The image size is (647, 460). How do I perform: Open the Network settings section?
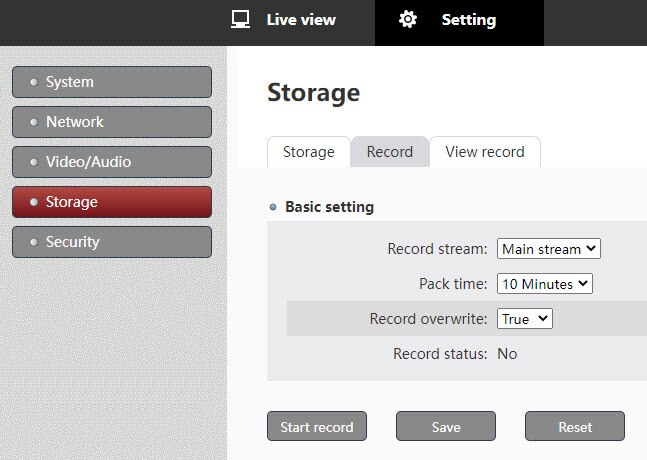click(x=112, y=122)
